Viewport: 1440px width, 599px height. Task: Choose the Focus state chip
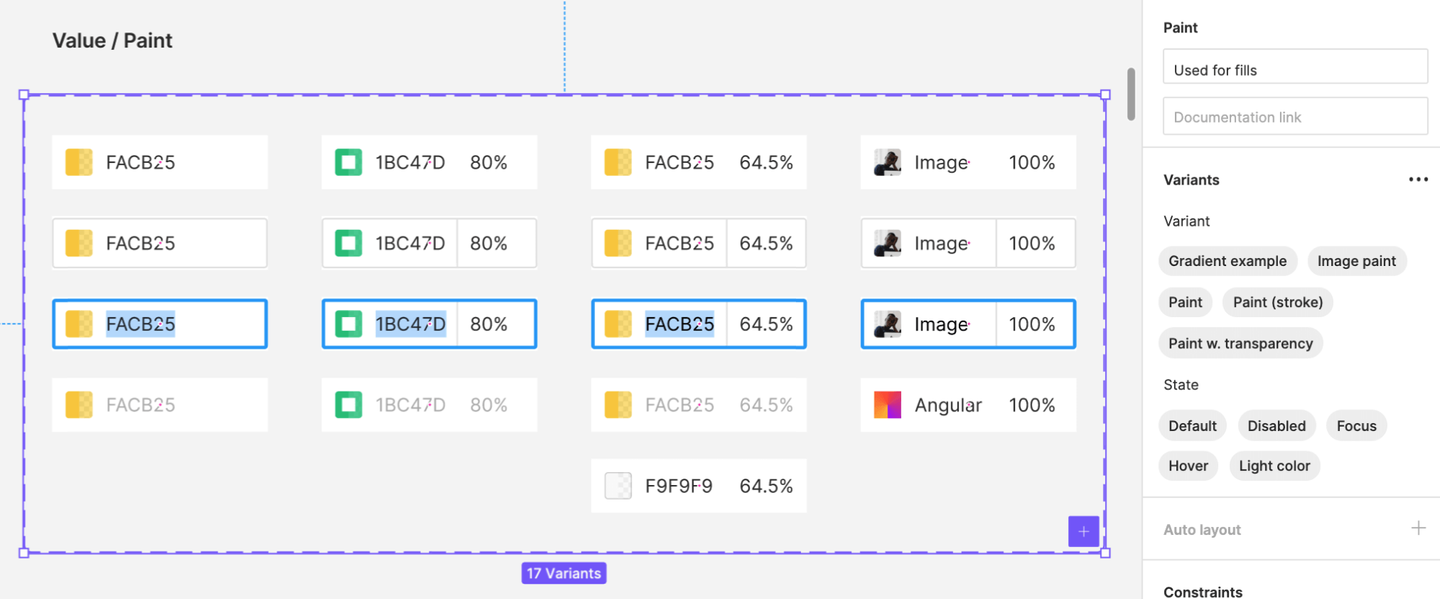click(x=1356, y=426)
